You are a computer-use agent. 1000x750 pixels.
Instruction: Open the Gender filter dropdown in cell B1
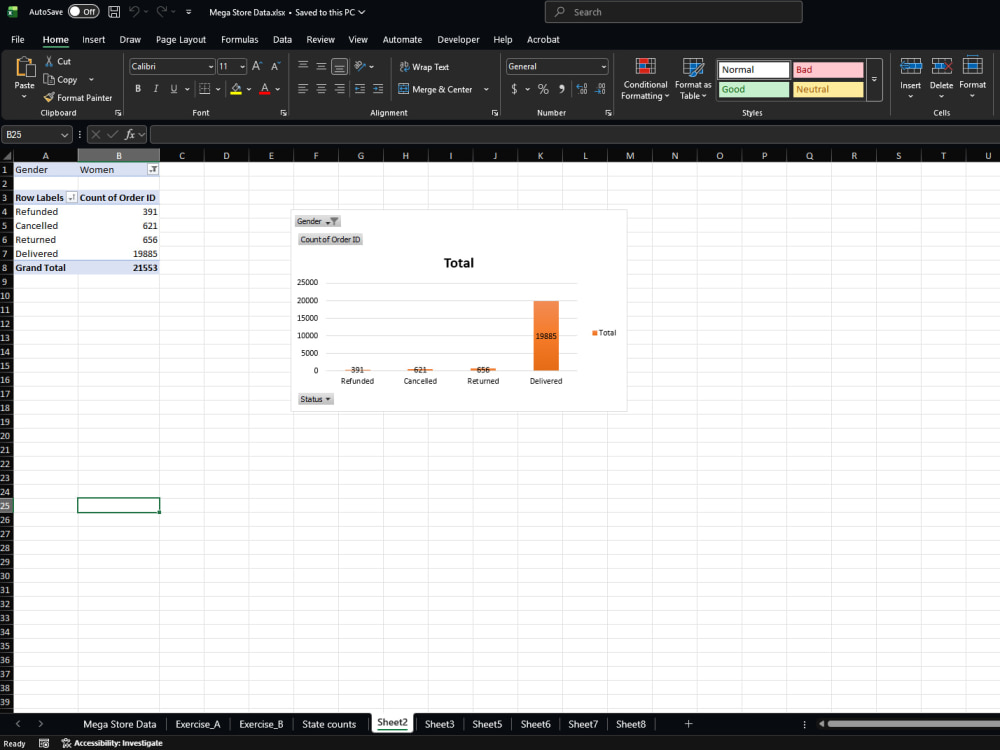[153, 169]
